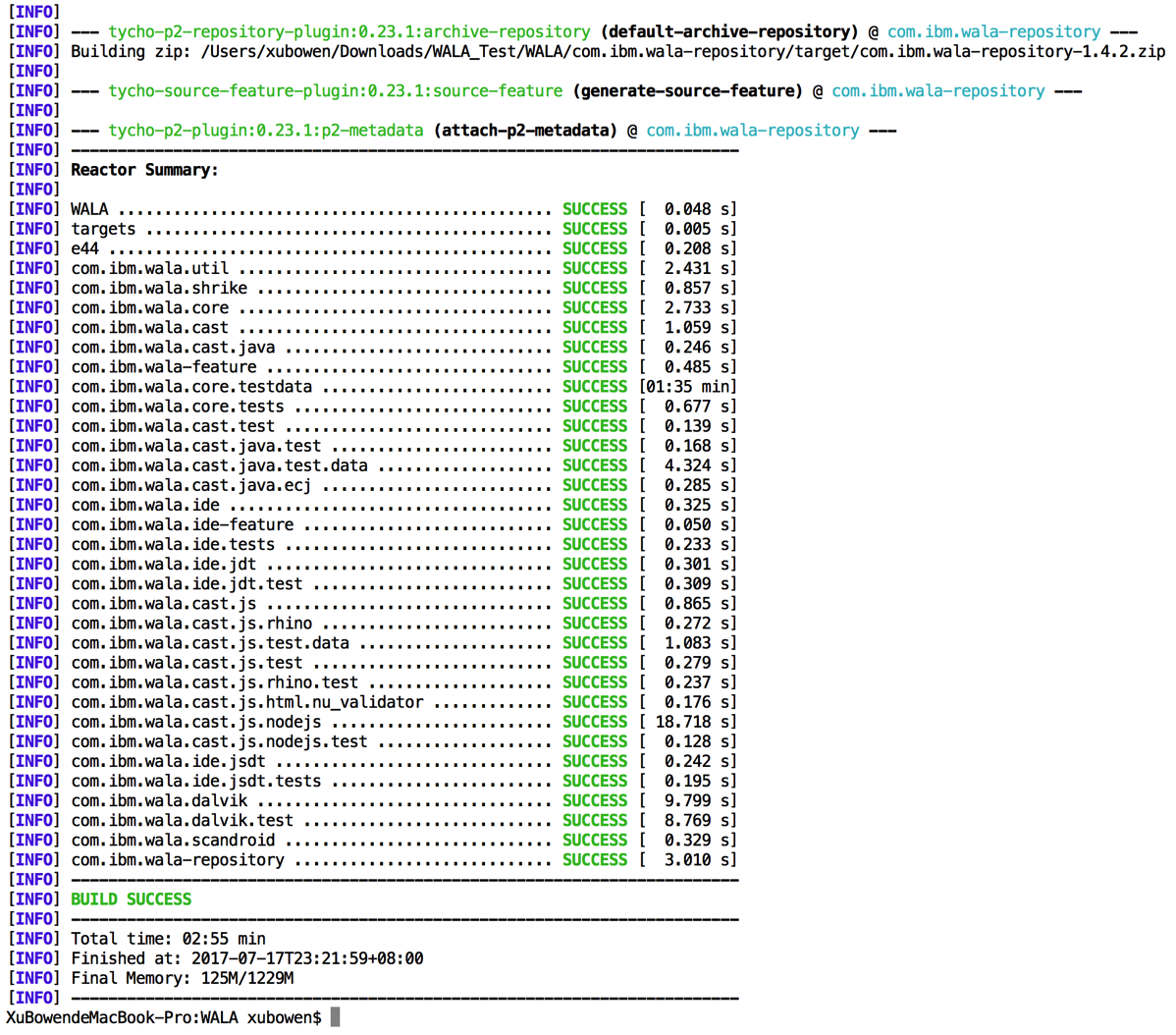Click the "com.ibm.wala.cast.java.test" module name
This screenshot has height=1035, width=1176.
pos(195,446)
